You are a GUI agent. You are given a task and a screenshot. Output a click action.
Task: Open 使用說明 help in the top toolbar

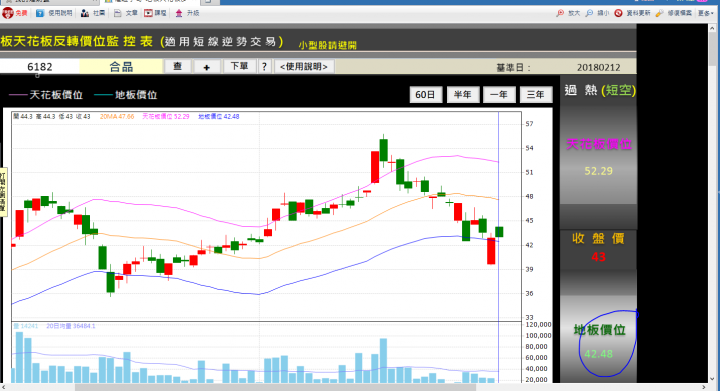55,13
